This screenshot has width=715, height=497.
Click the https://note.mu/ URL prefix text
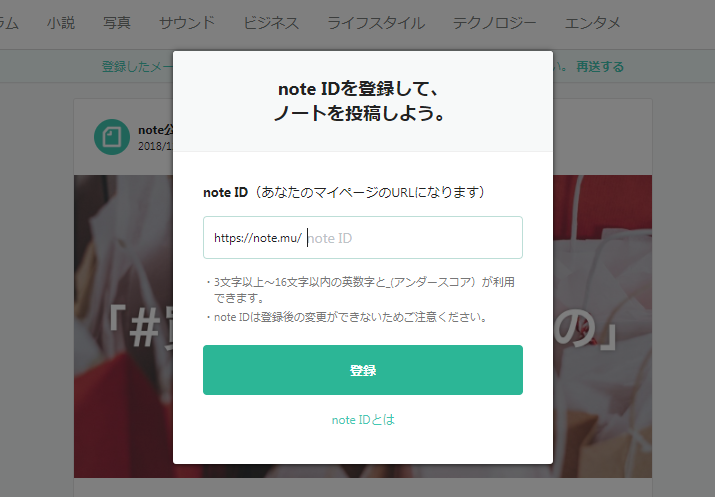click(258, 238)
